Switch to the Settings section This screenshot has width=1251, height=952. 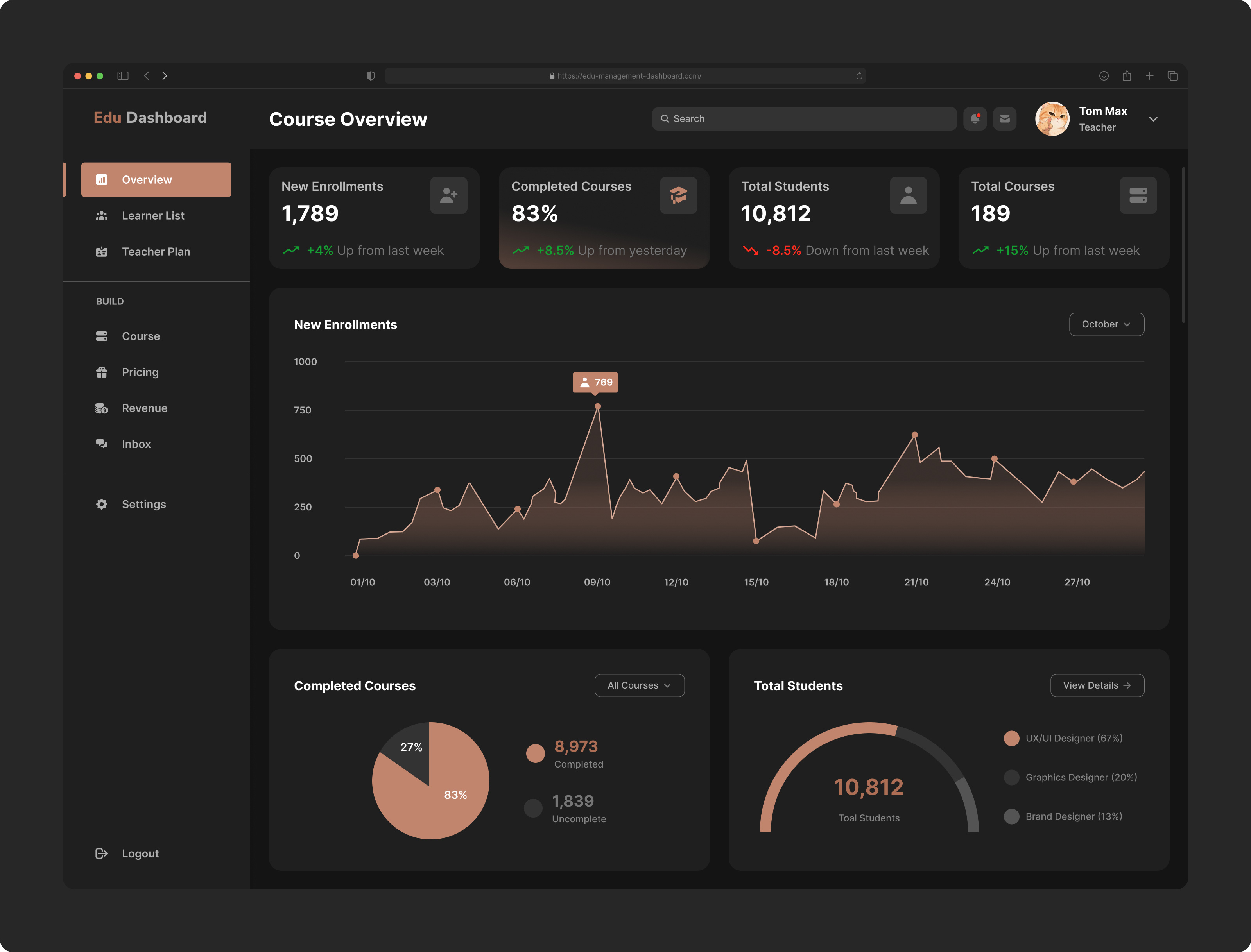143,504
